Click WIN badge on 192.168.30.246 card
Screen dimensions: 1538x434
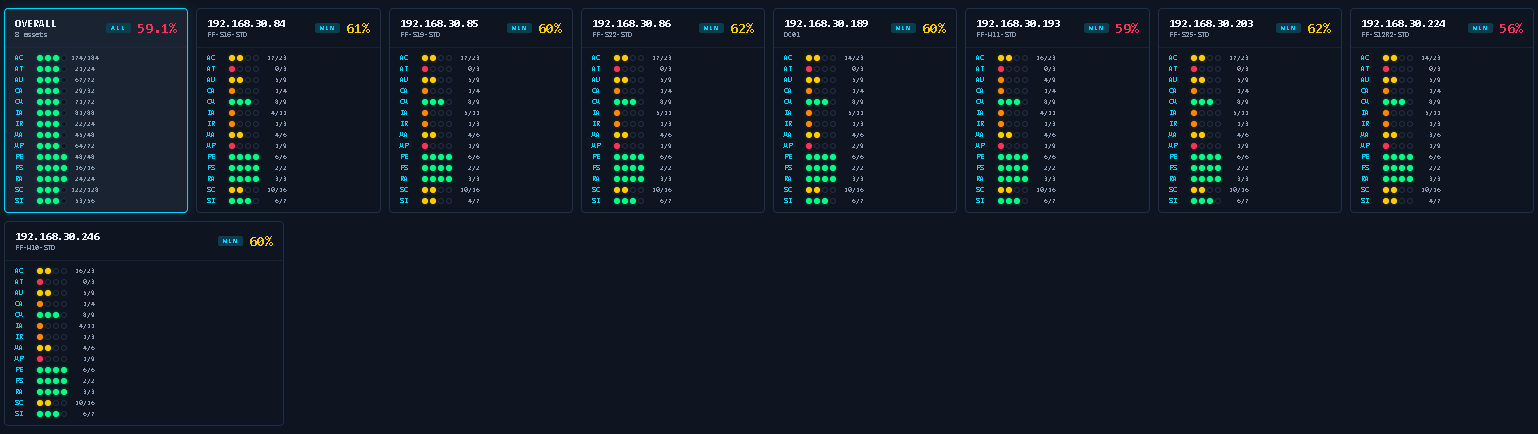coord(230,241)
